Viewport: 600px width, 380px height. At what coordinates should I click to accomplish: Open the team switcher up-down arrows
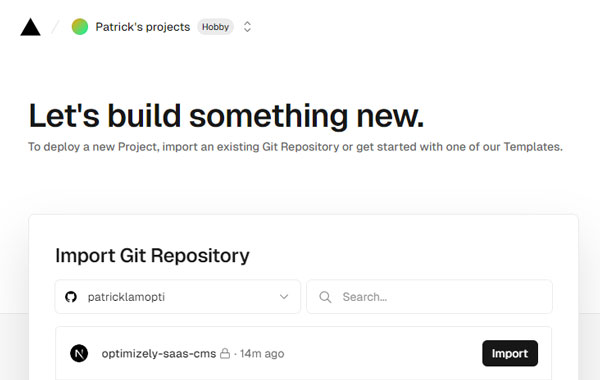(247, 27)
